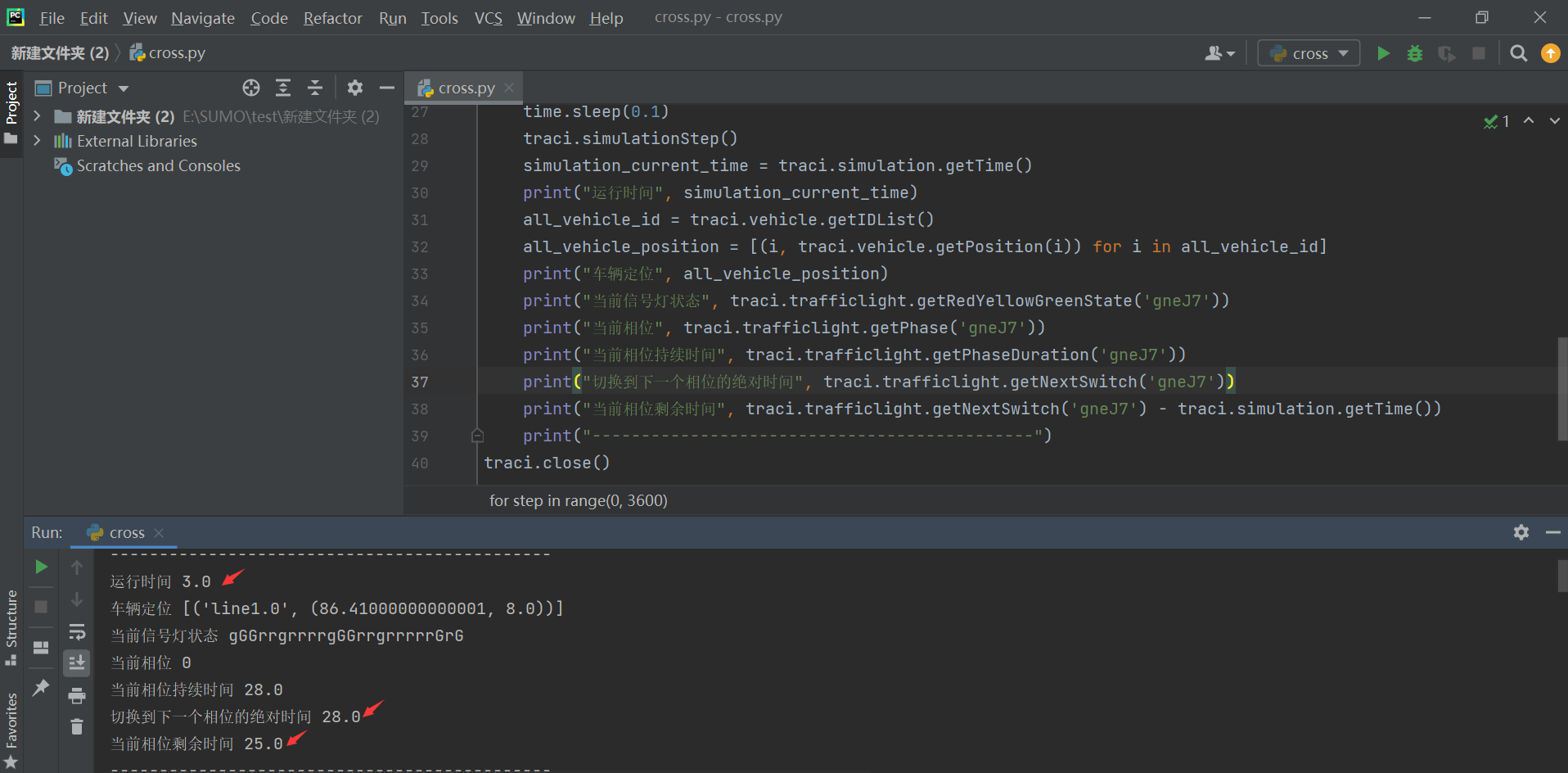1568x773 pixels.
Task: Expand the 新建文件夹 (2) folder node
Action: (x=37, y=116)
